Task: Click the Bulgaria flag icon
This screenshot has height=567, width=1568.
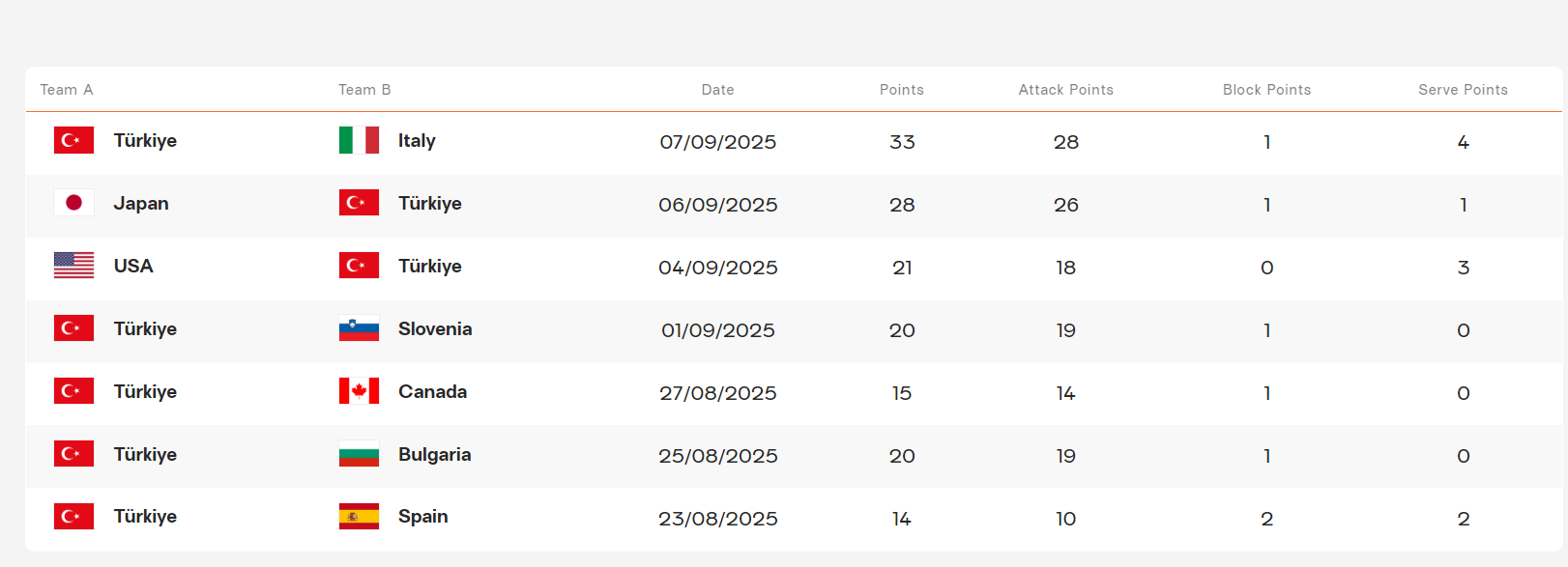Action: (x=359, y=454)
